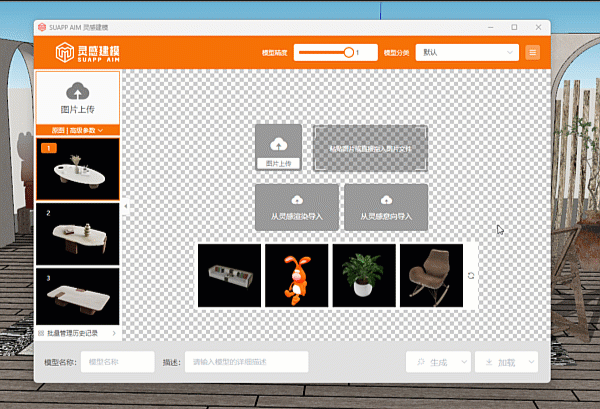Click the 从灵感意向导入 import tile
The width and height of the screenshot is (600, 409).
(x=386, y=207)
